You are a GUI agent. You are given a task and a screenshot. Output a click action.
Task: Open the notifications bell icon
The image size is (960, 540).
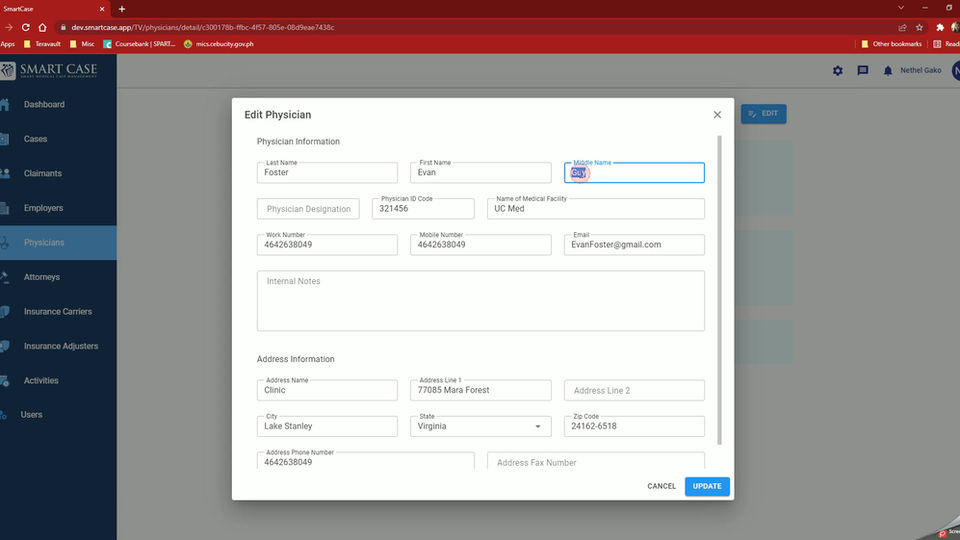pos(888,71)
